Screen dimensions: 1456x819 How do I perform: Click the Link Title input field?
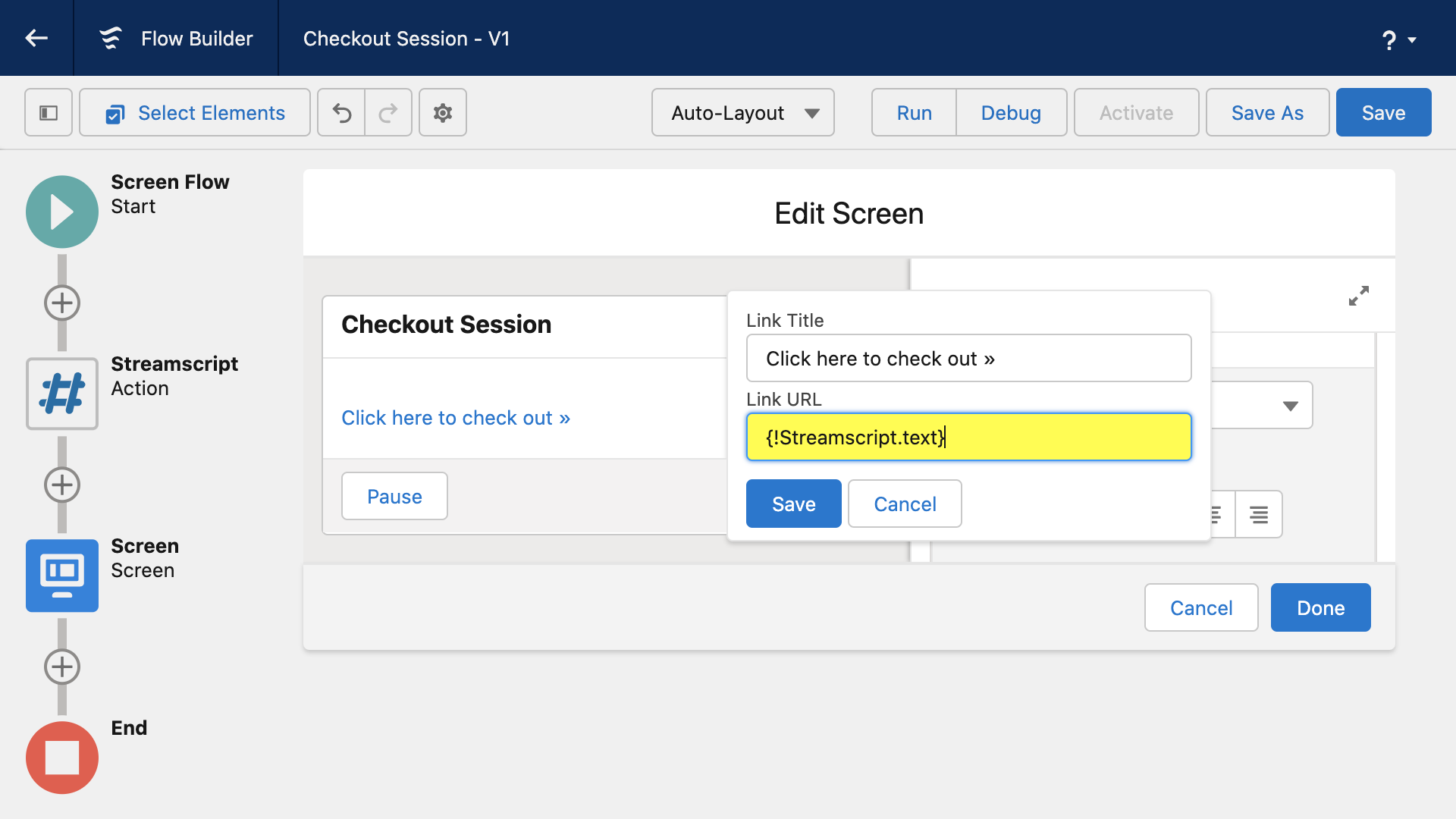968,358
